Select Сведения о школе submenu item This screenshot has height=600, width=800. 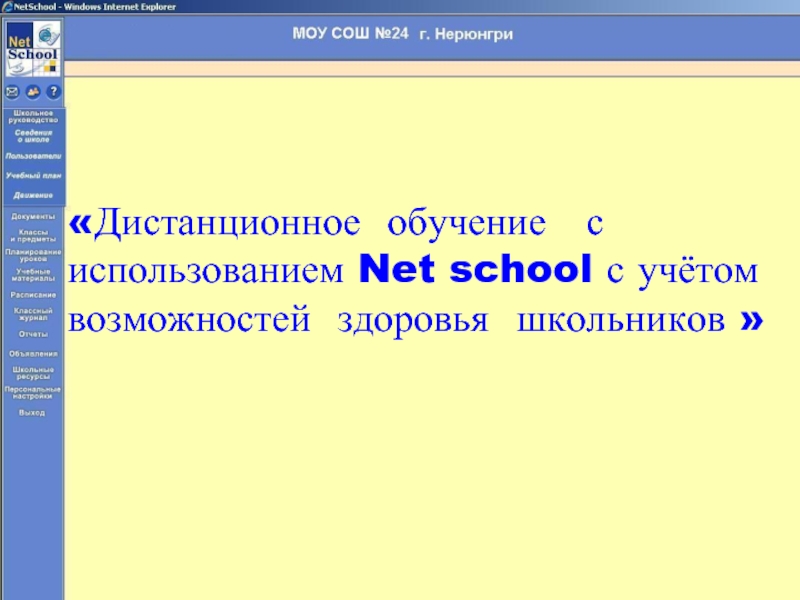[34, 136]
